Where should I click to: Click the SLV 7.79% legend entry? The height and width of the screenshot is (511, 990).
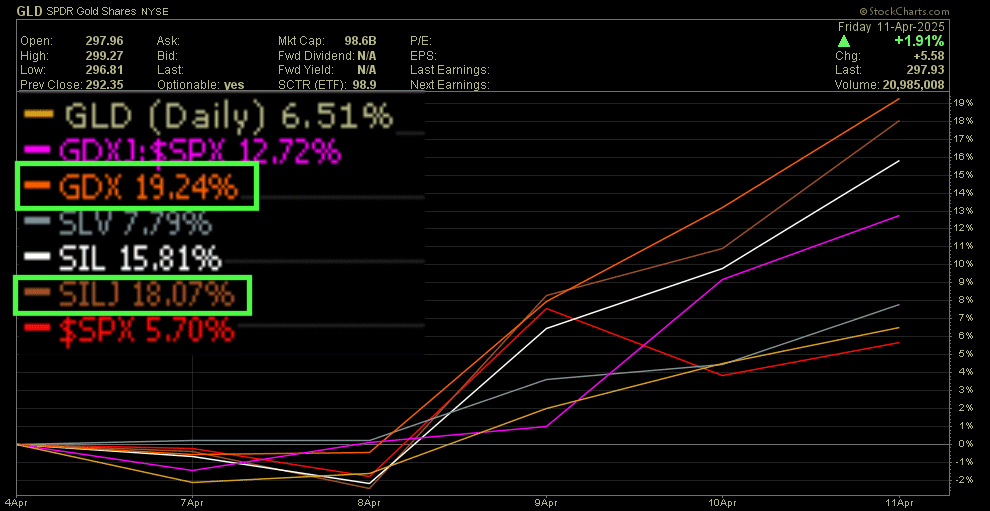[117, 223]
